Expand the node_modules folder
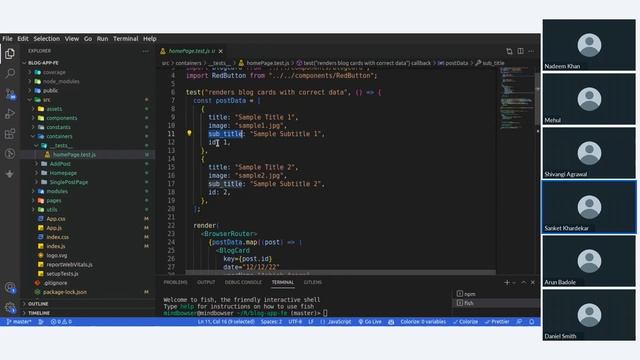 (61, 81)
